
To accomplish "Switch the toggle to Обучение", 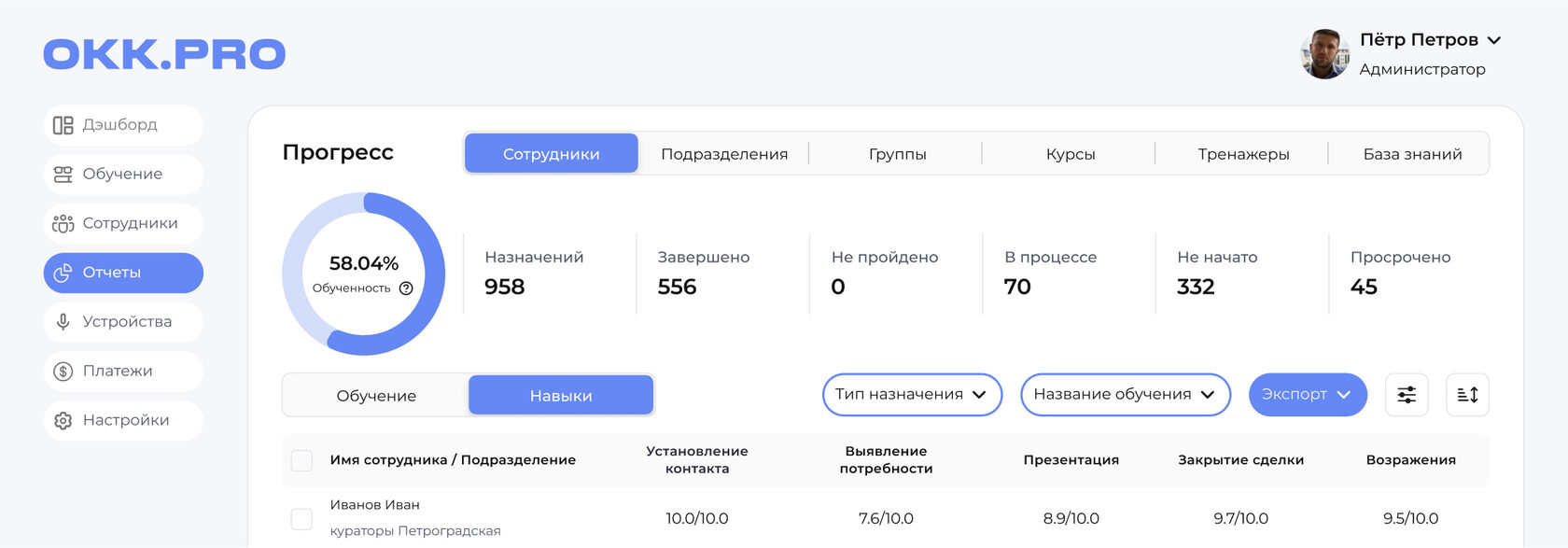I will click(x=376, y=396).
